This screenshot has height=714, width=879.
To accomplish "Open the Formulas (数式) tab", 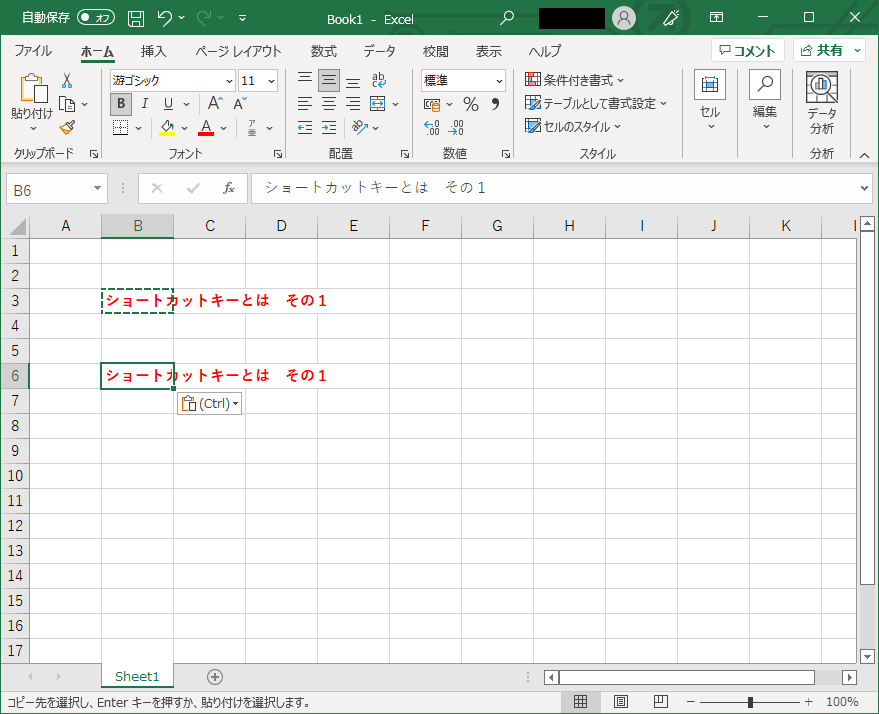I will [x=323, y=51].
